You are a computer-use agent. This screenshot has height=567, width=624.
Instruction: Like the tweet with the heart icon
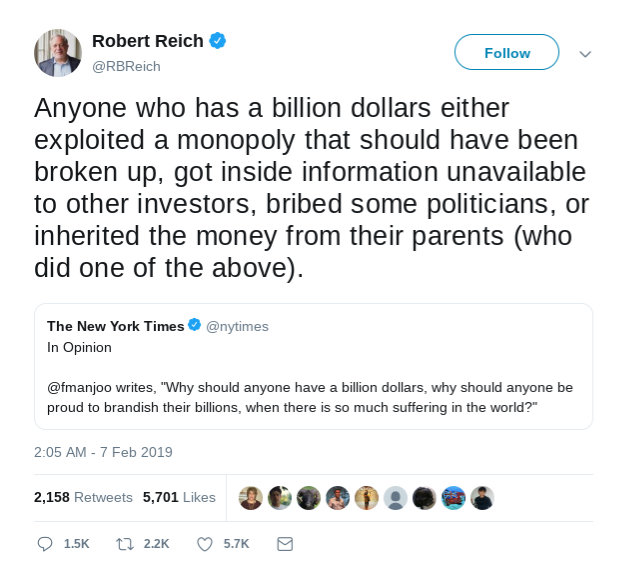click(205, 543)
